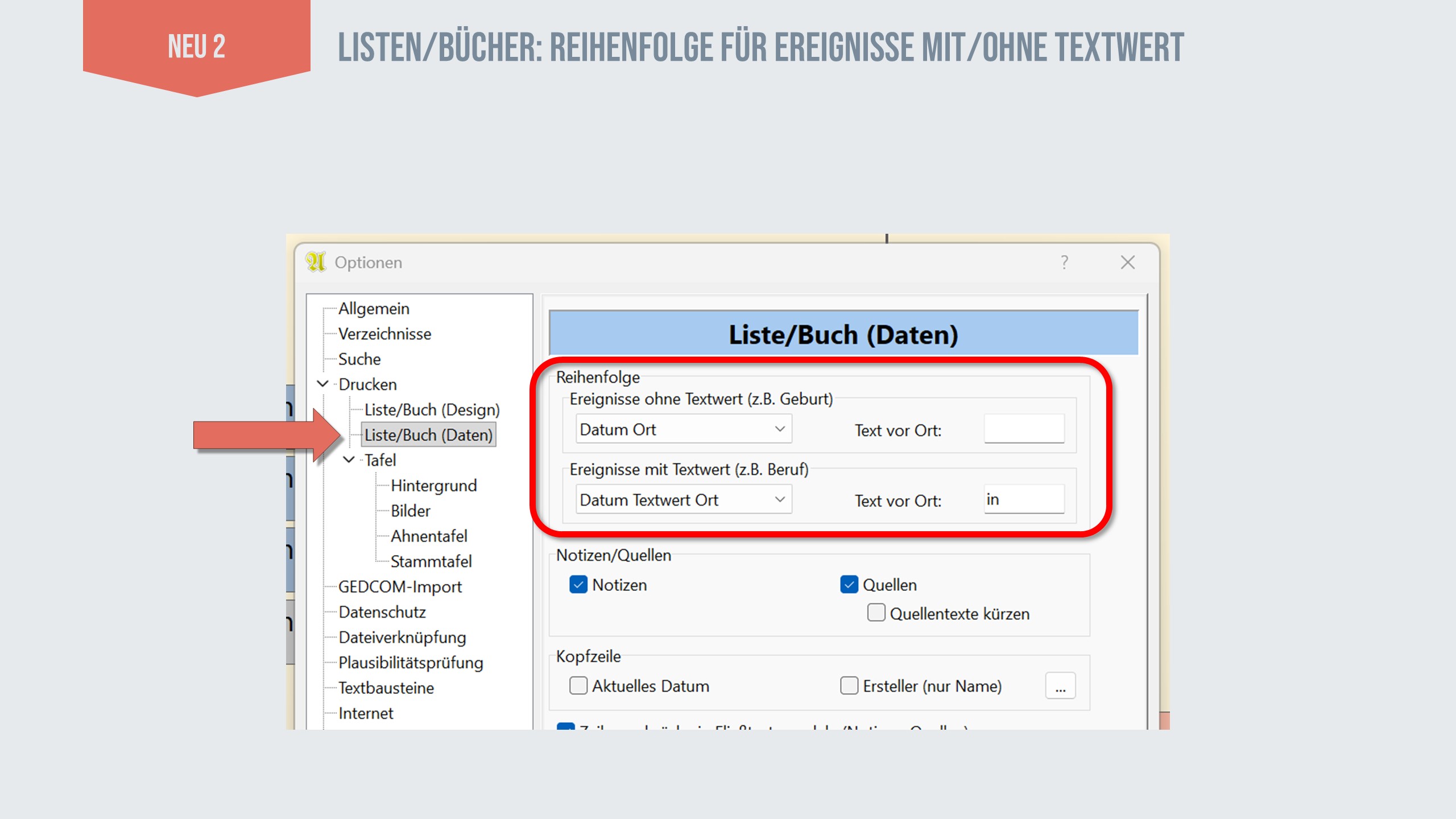Open the Ahnentafel options page
This screenshot has height=819, width=1456.
[x=428, y=536]
